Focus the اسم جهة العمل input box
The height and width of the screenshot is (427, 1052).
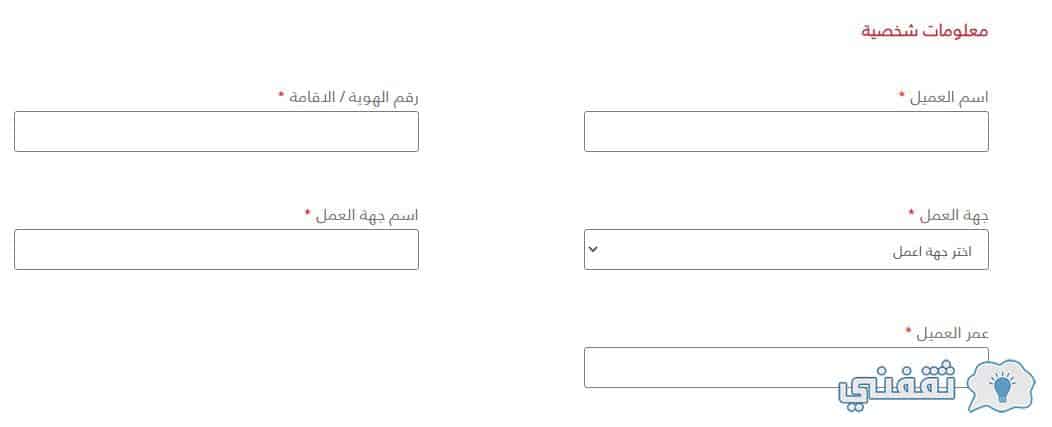coord(216,250)
